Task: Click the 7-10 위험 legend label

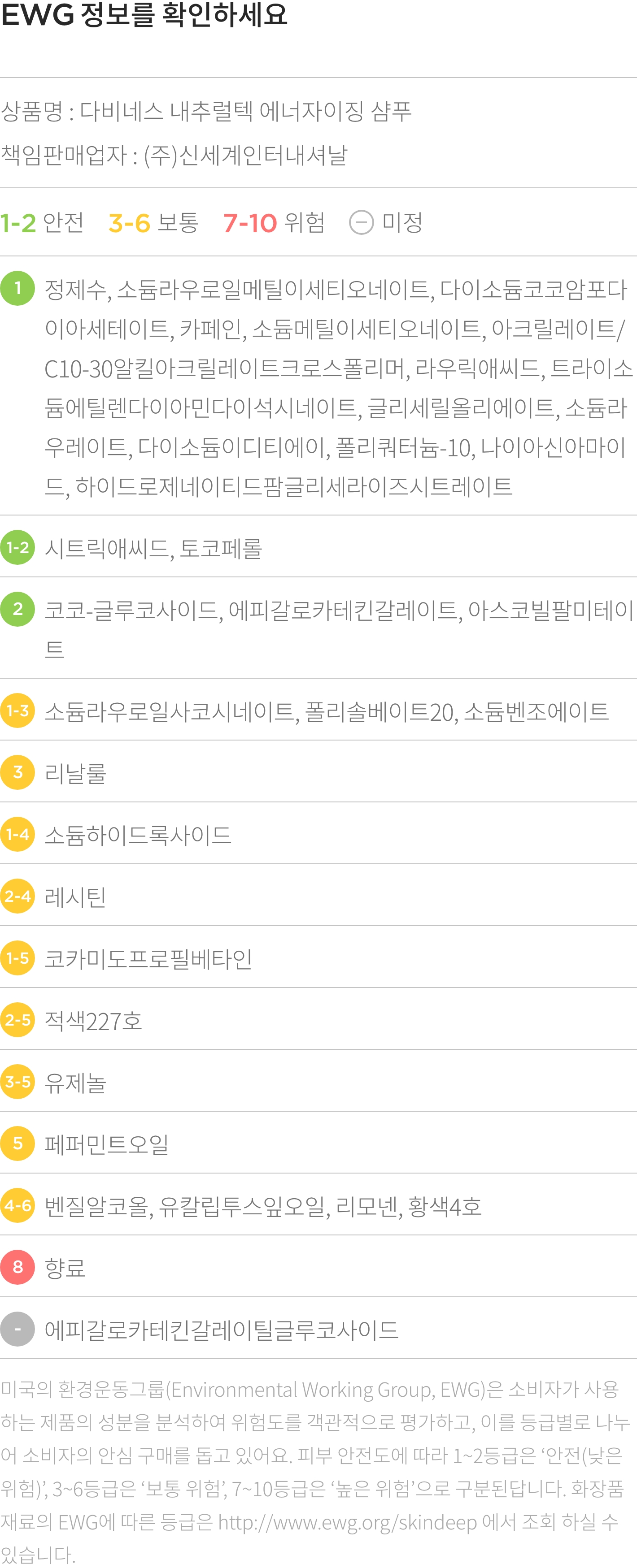Action: pyautogui.click(x=274, y=223)
